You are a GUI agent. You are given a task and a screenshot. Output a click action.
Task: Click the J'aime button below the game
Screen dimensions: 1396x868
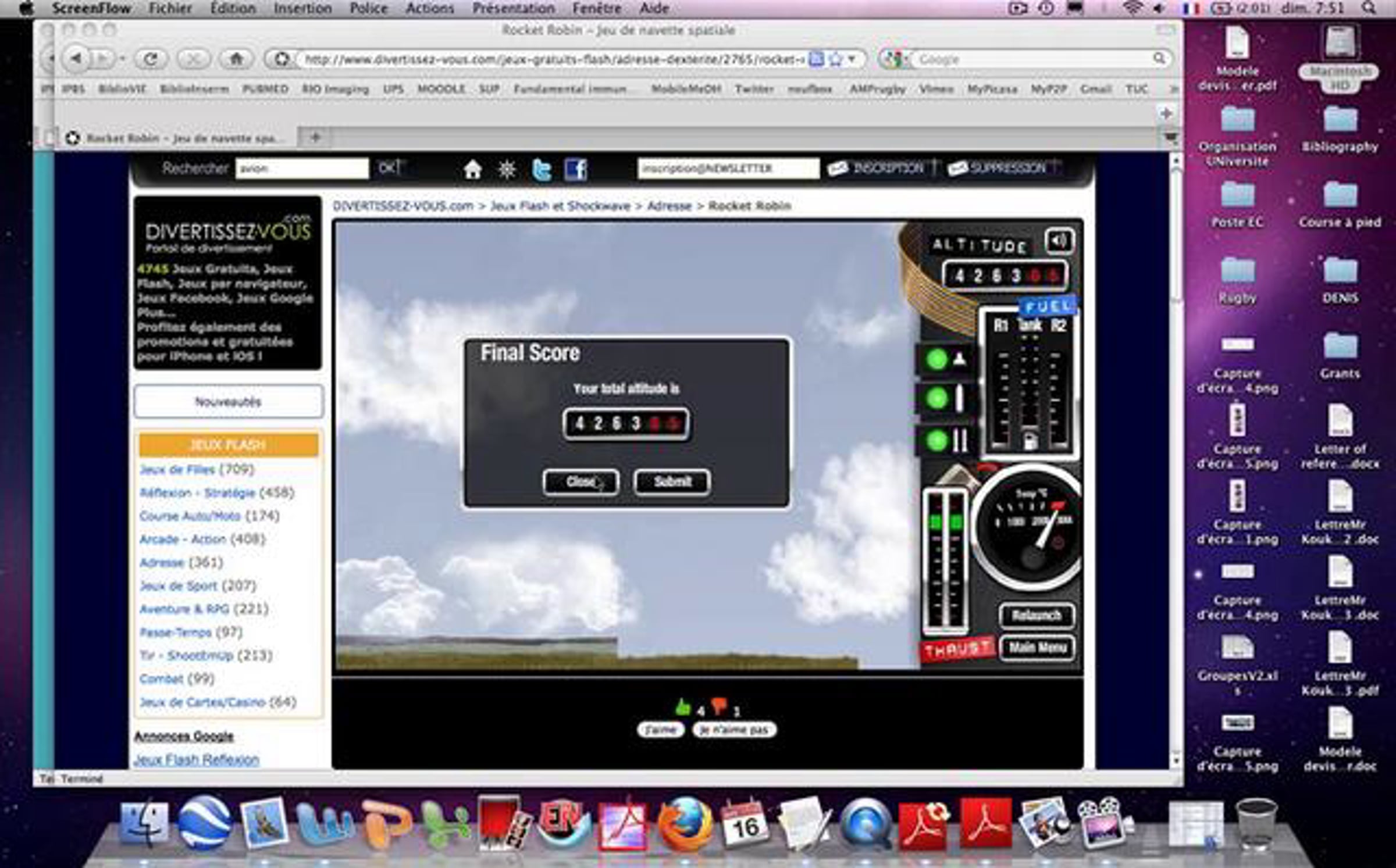click(660, 730)
